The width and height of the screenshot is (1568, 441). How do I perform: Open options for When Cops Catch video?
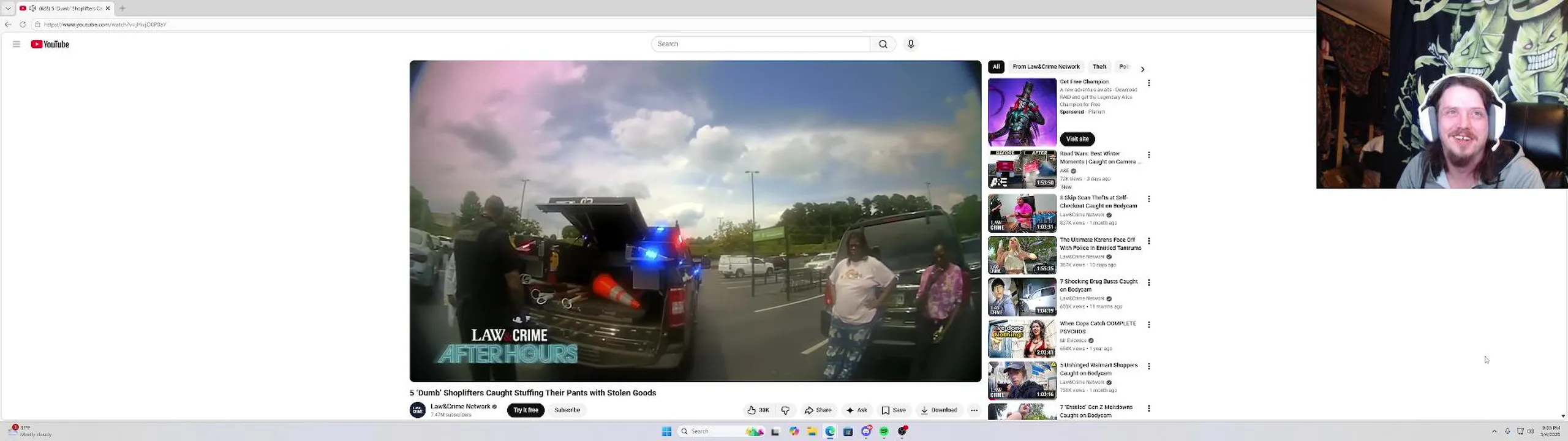tap(1149, 325)
